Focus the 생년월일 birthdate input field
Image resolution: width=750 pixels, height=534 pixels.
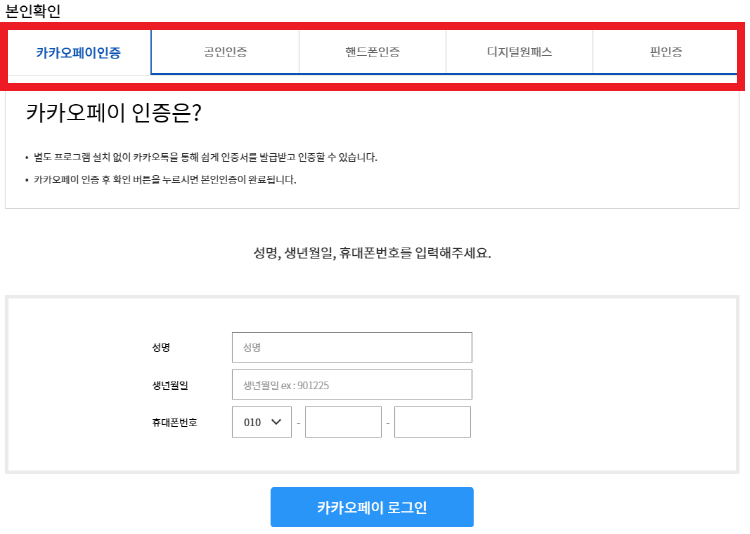[x=352, y=385]
